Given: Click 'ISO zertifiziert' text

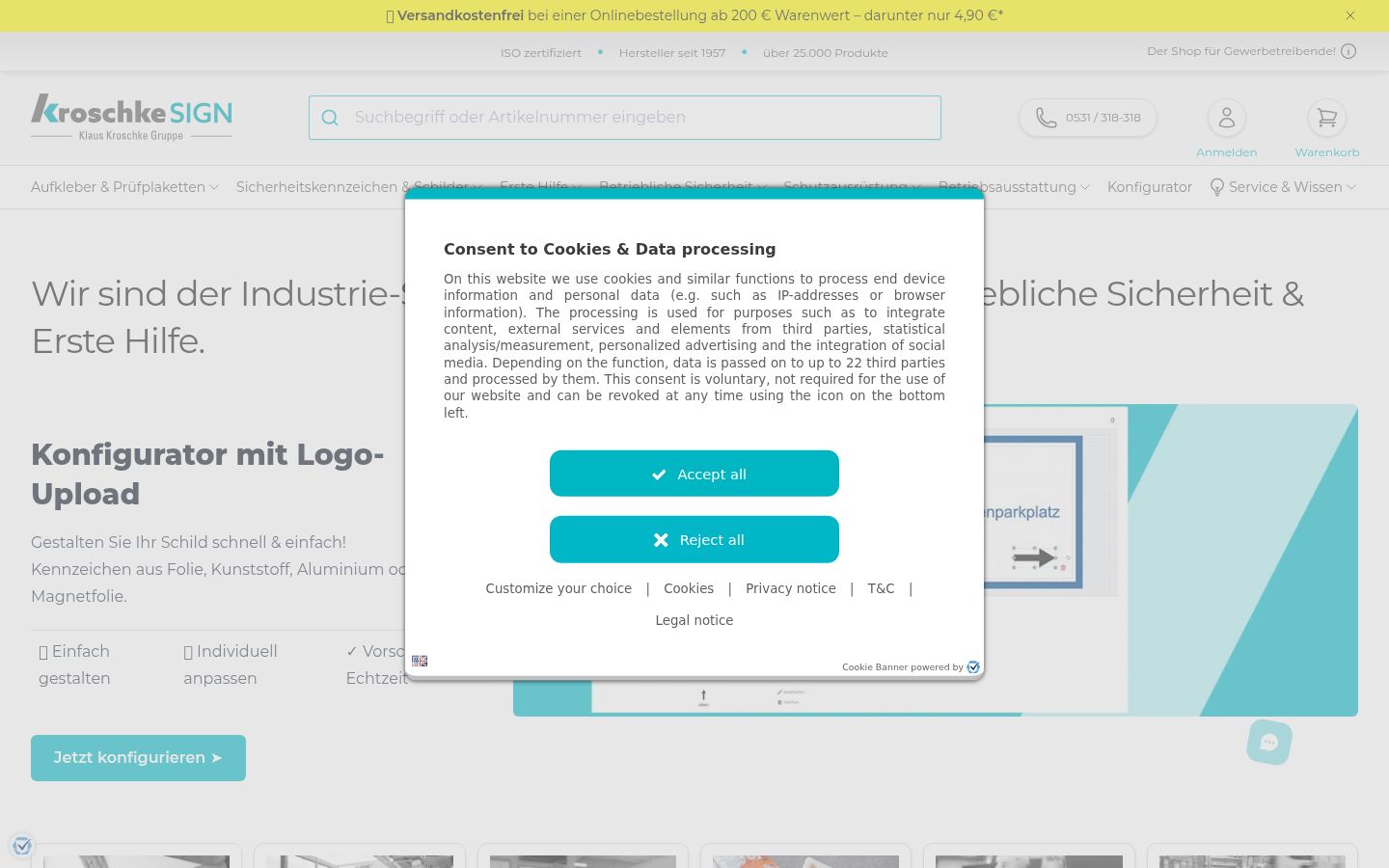Looking at the screenshot, I should pos(541,53).
